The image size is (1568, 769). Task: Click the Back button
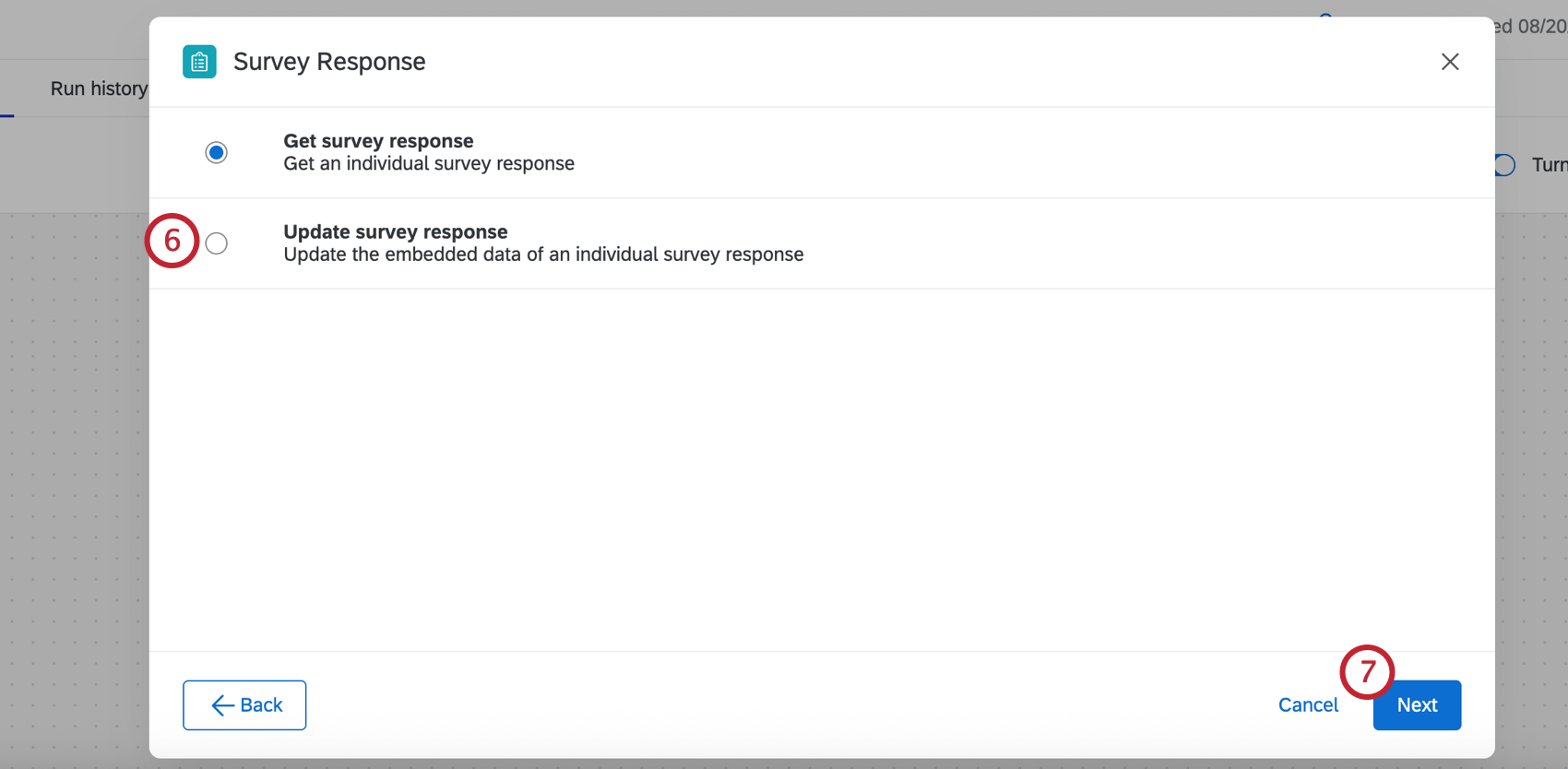[x=244, y=704]
